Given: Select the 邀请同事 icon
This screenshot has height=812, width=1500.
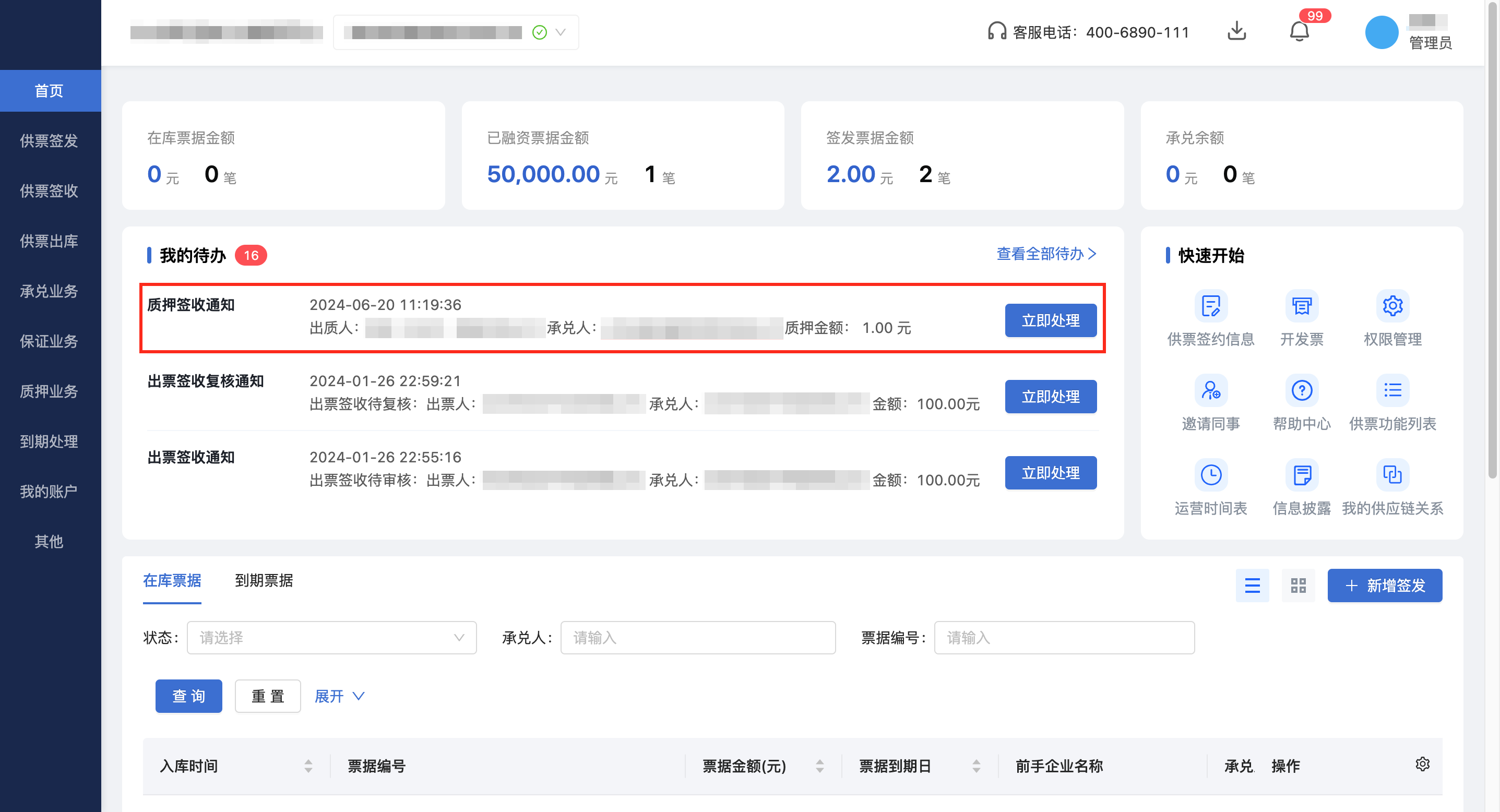Looking at the screenshot, I should (1211, 390).
